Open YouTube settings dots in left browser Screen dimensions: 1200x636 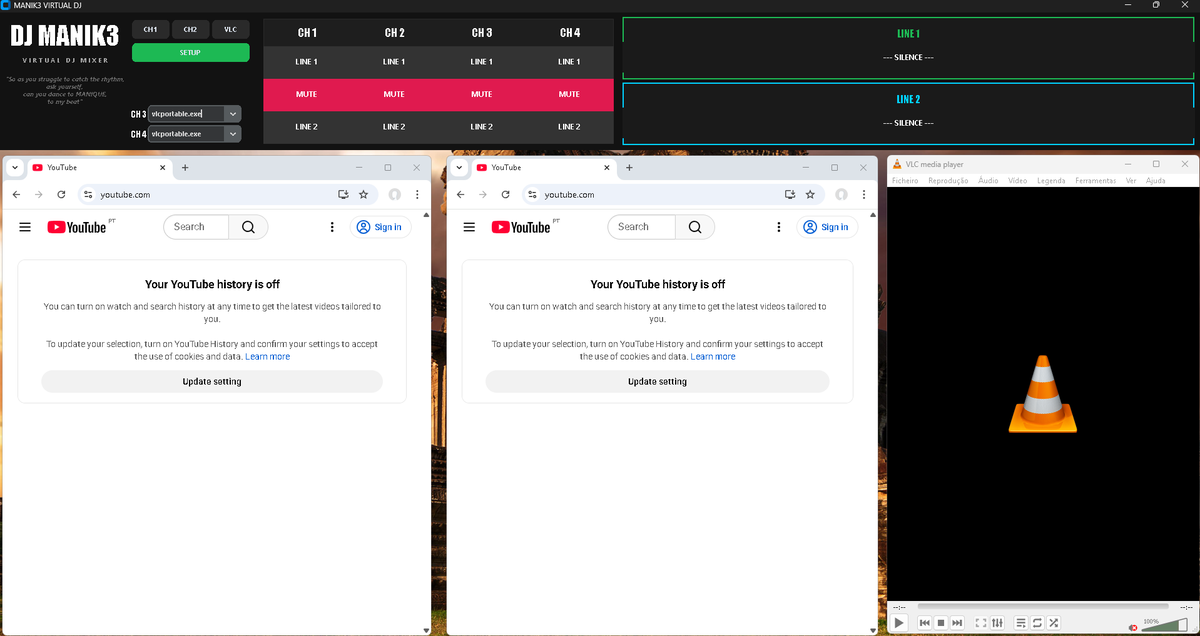click(x=332, y=227)
